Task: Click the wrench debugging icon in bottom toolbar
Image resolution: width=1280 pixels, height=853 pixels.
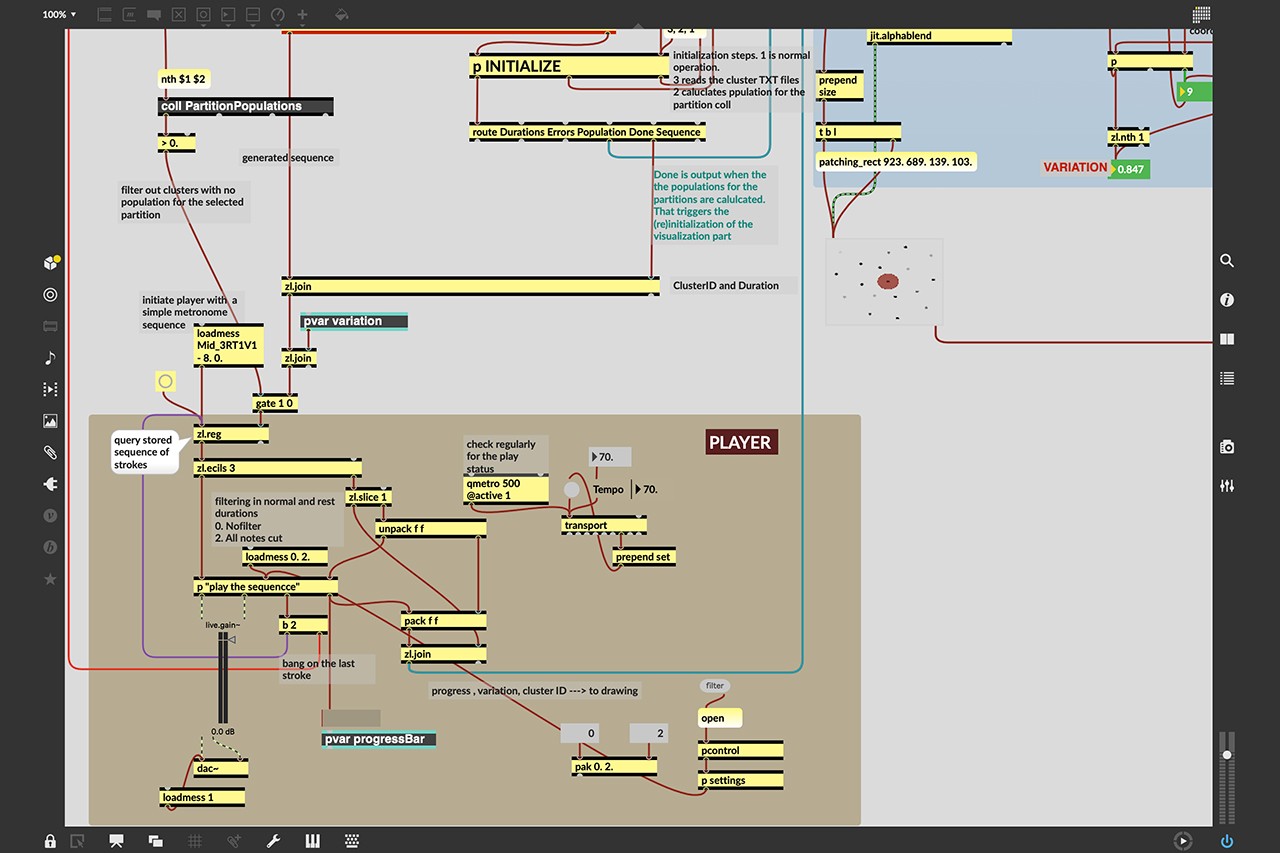Action: 273,841
